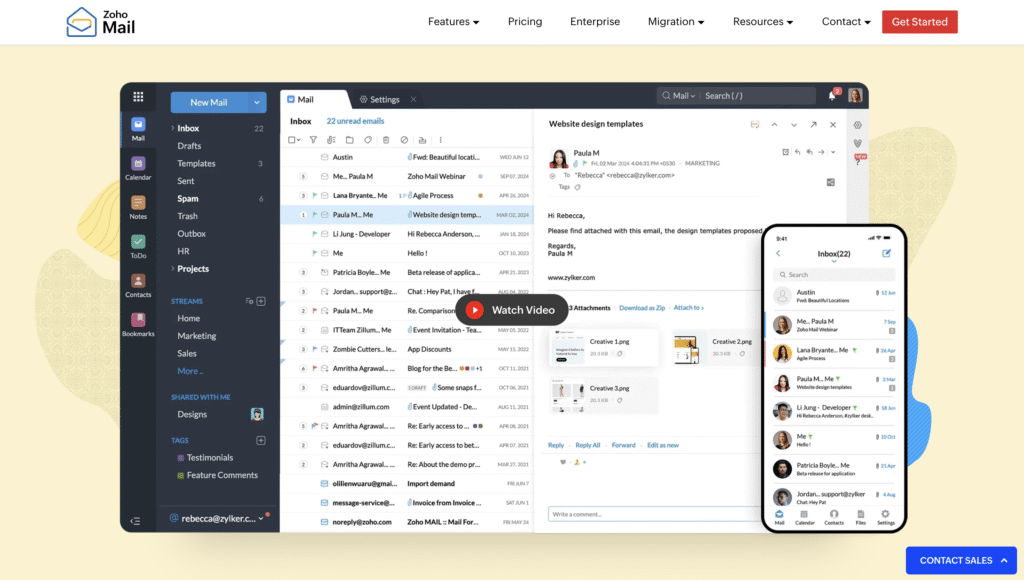Open the Spam folder

187,199
